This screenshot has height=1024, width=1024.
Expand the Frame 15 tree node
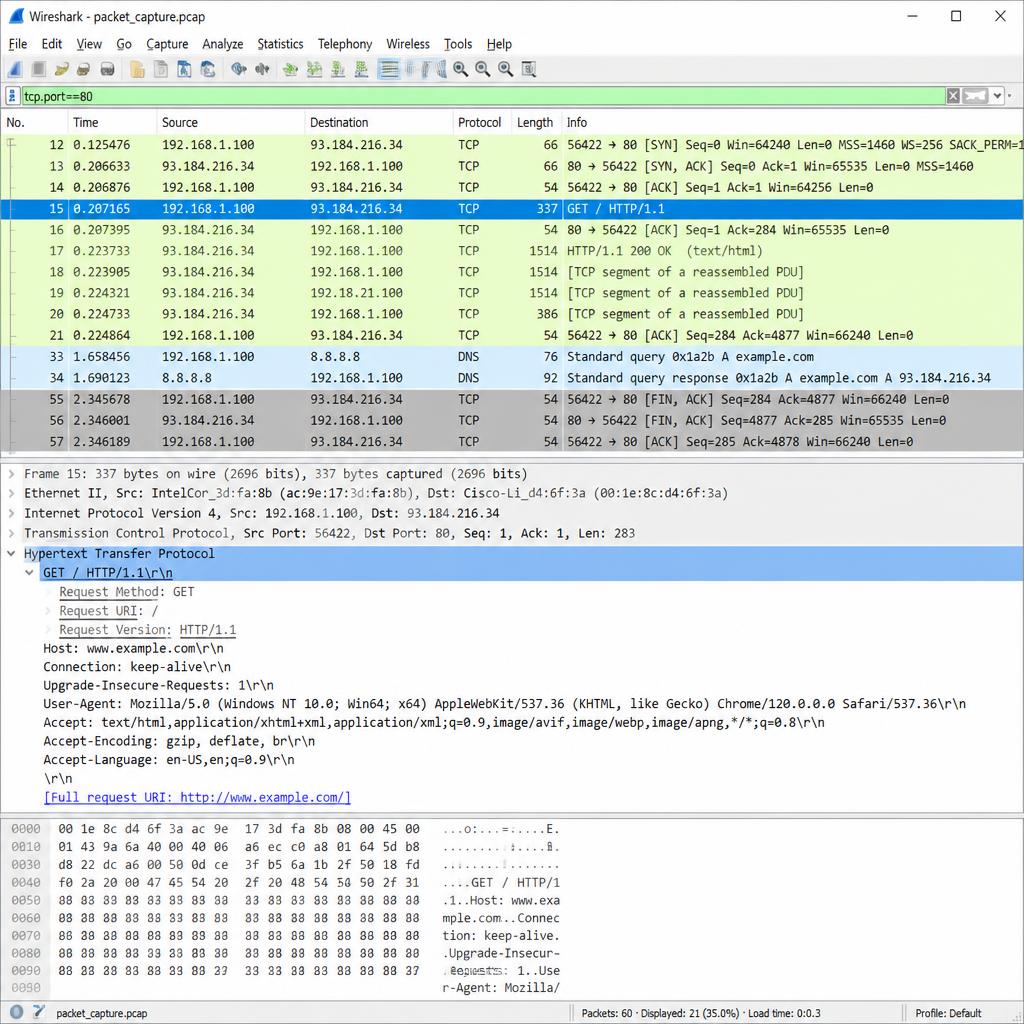[x=11, y=473]
